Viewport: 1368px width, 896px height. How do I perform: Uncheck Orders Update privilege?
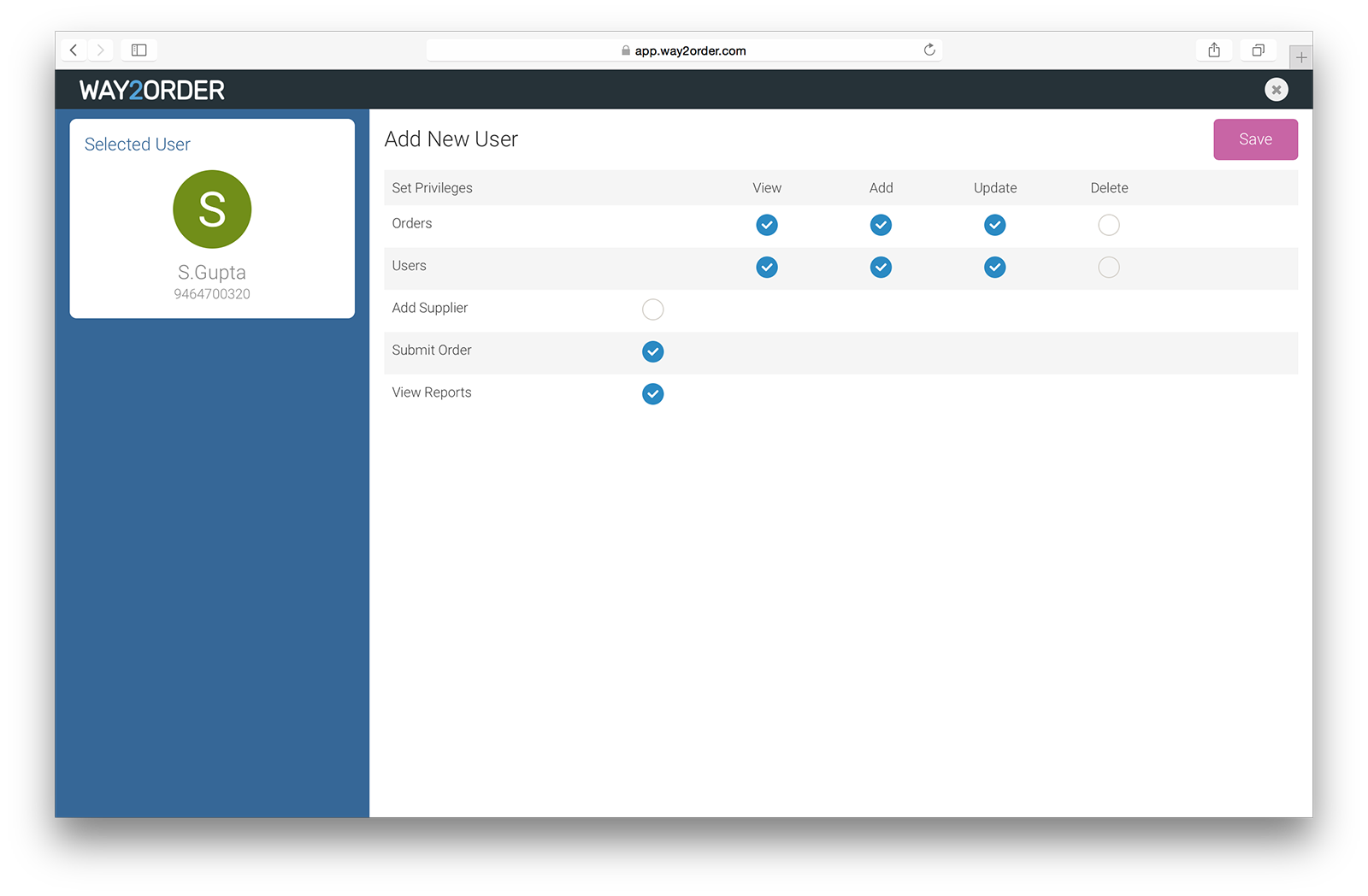(994, 225)
